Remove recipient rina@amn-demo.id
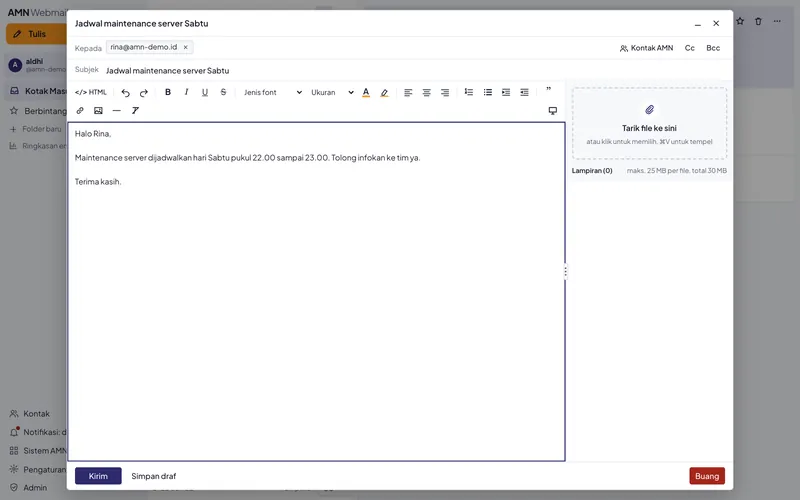This screenshot has height=500, width=800. click(x=186, y=47)
